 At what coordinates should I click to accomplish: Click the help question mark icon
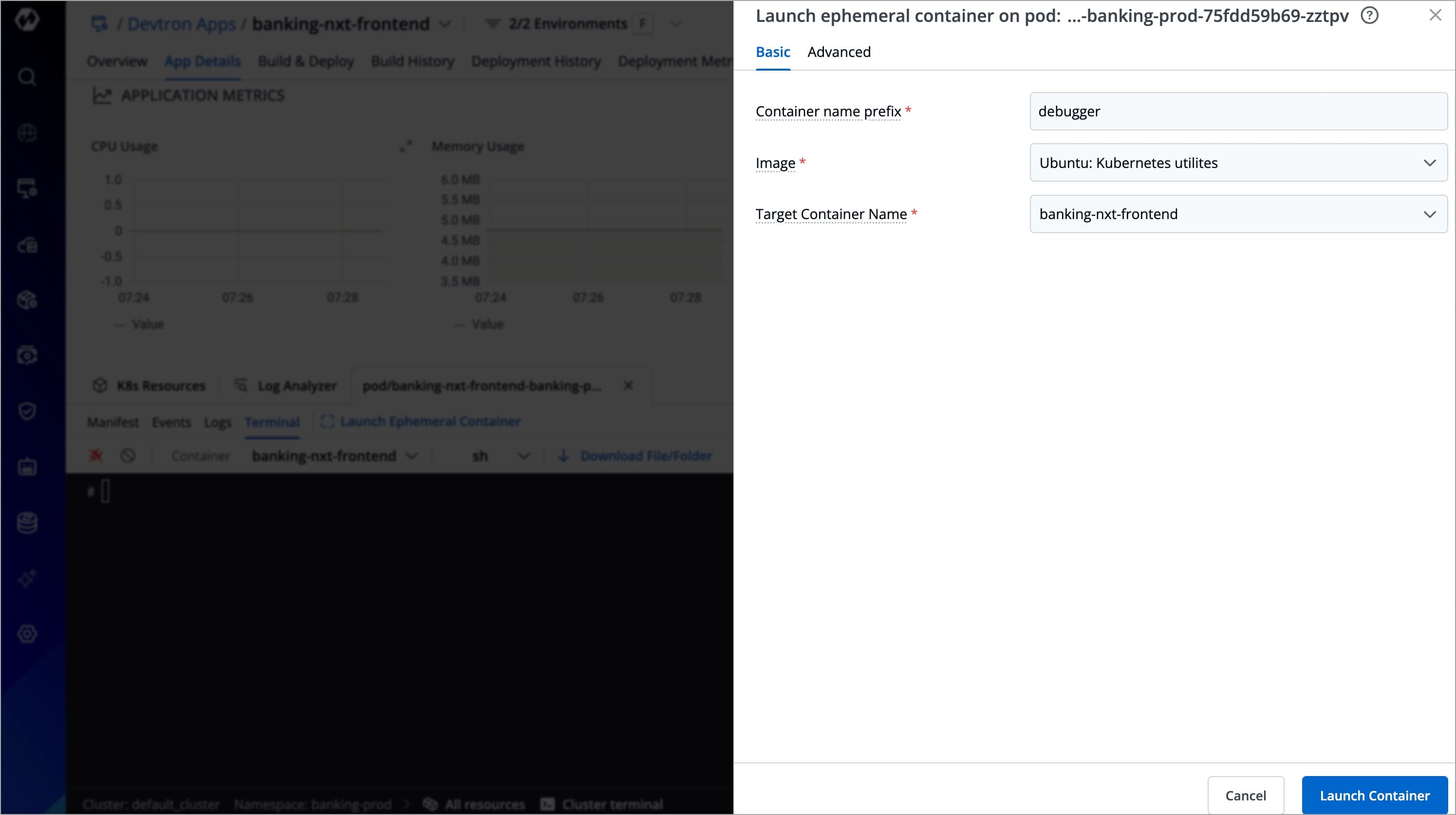pos(1369,16)
